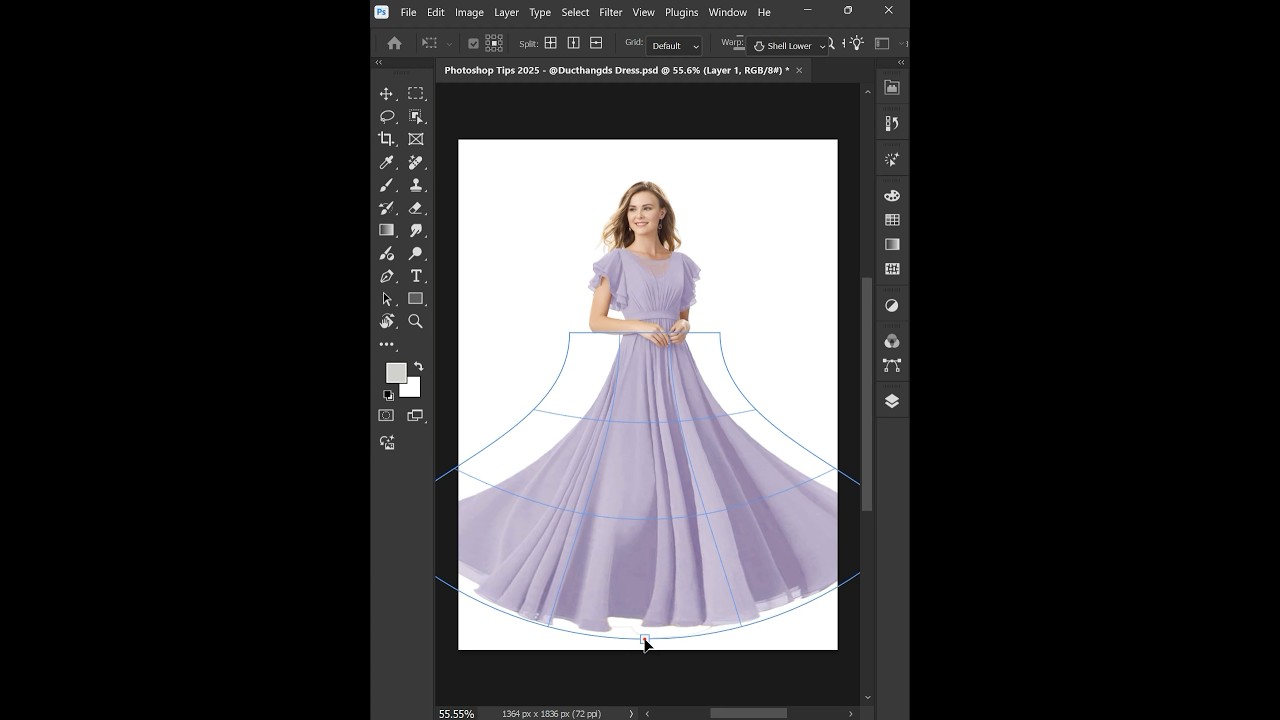Image resolution: width=1280 pixels, height=720 pixels.
Task: Select the Zoom tool
Action: [416, 321]
